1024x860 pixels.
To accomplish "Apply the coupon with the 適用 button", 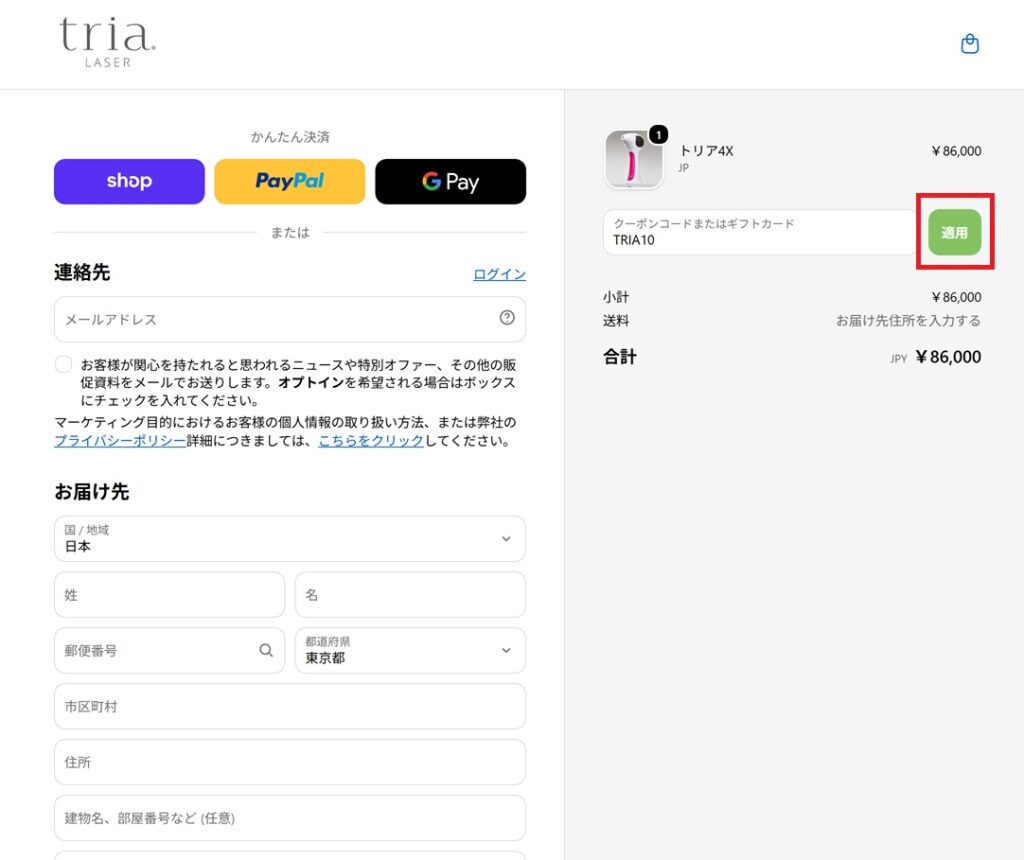I will tap(955, 232).
